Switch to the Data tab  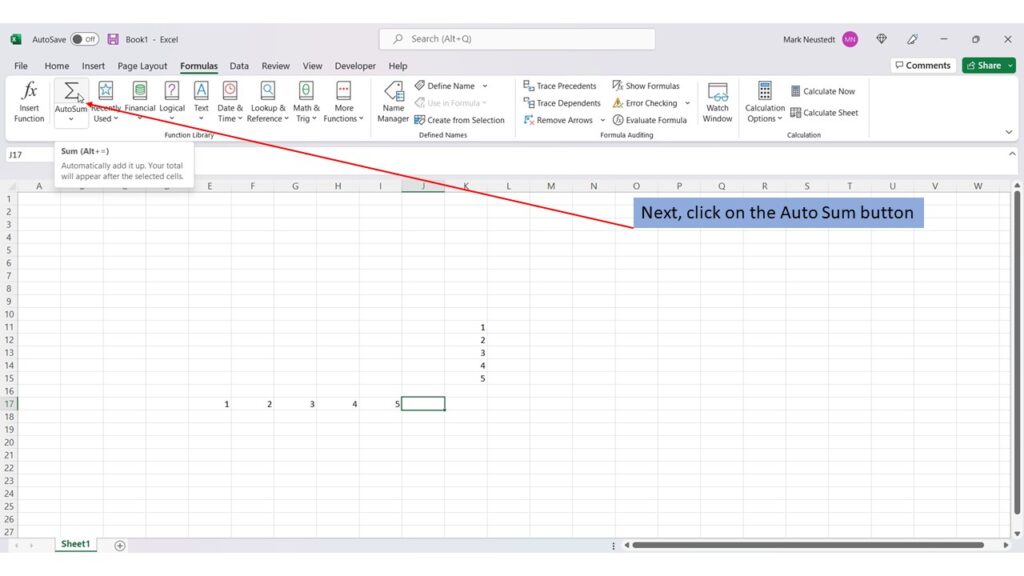[239, 65]
